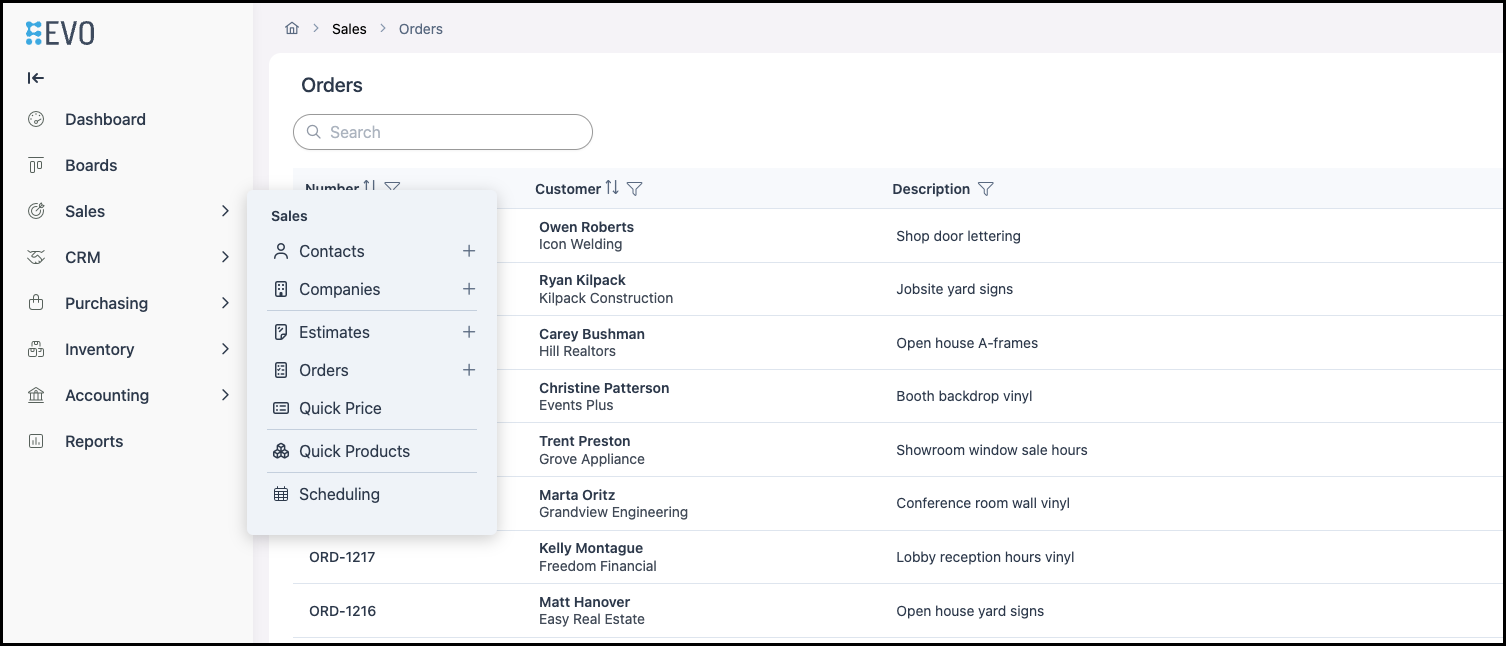Click the Orders search field

click(x=443, y=132)
